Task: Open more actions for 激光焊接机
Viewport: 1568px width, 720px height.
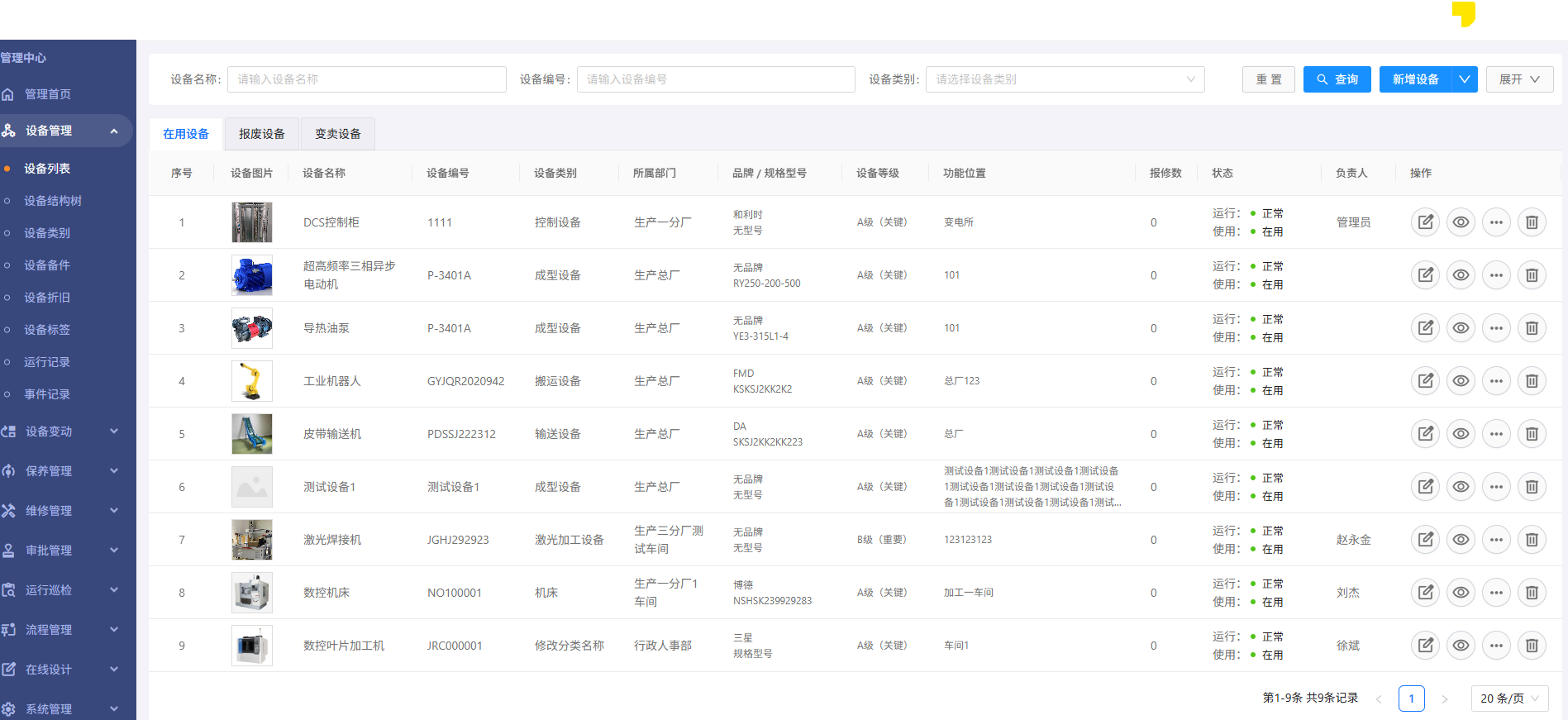Action: [x=1496, y=540]
